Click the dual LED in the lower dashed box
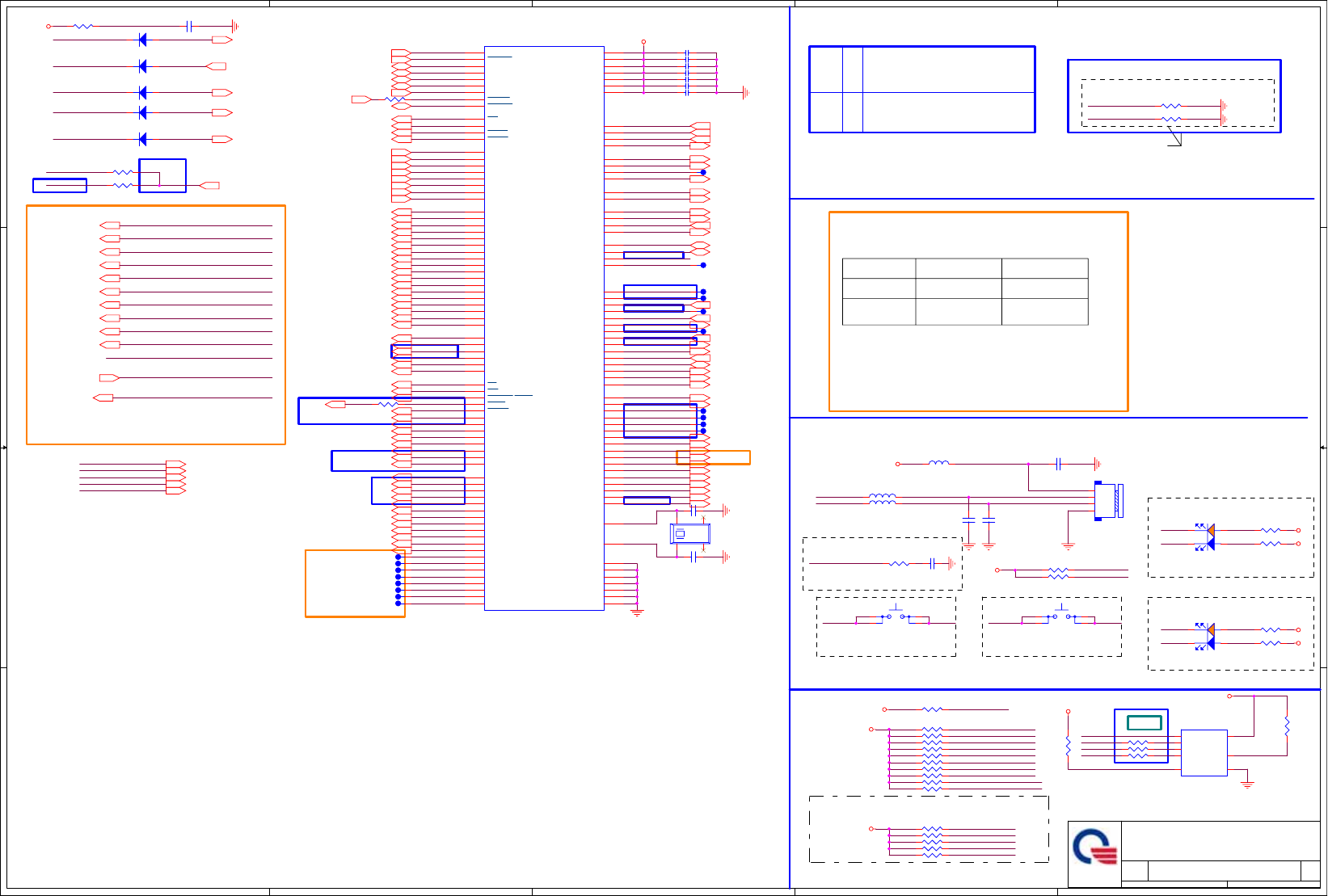The height and width of the screenshot is (896, 1328). pyautogui.click(x=1205, y=637)
